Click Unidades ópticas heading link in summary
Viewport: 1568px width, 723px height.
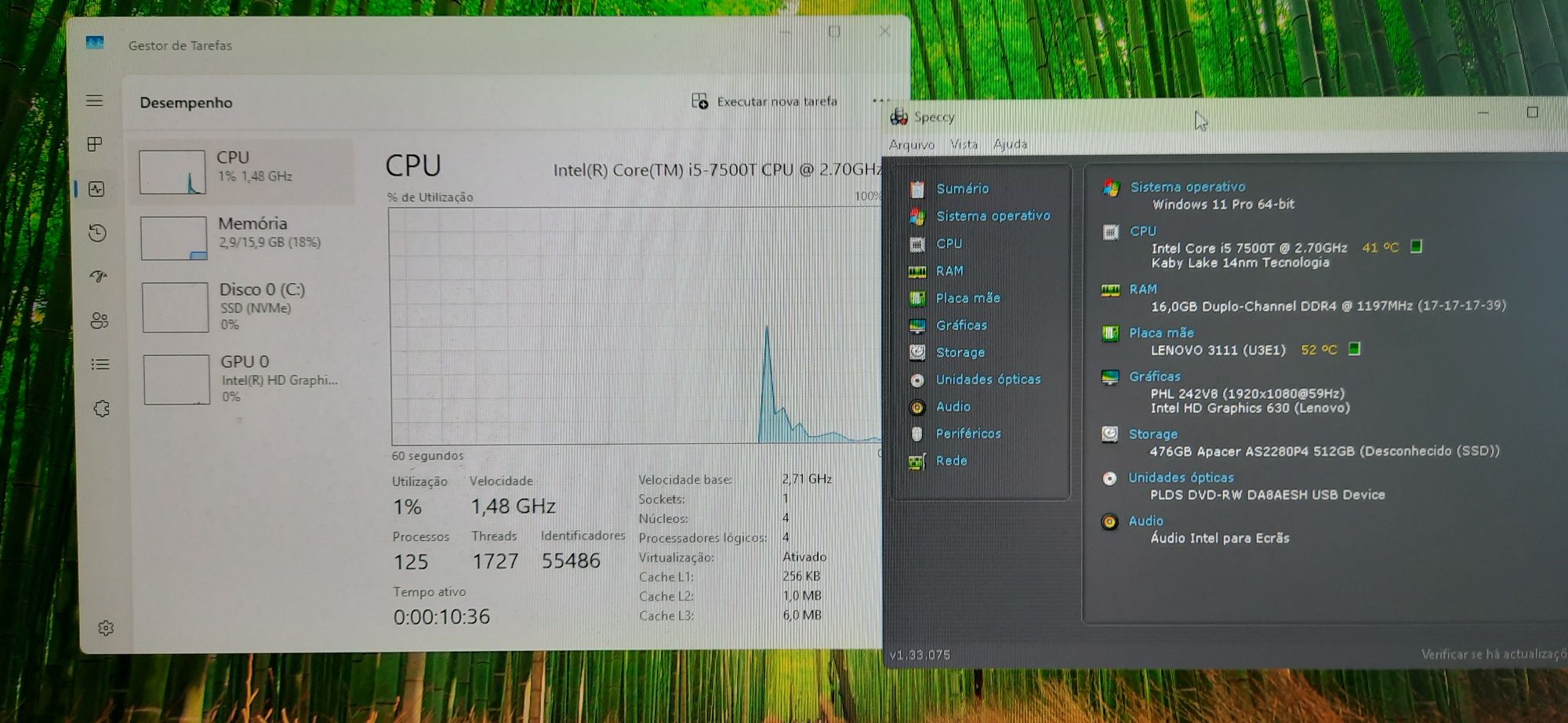coord(1181,478)
